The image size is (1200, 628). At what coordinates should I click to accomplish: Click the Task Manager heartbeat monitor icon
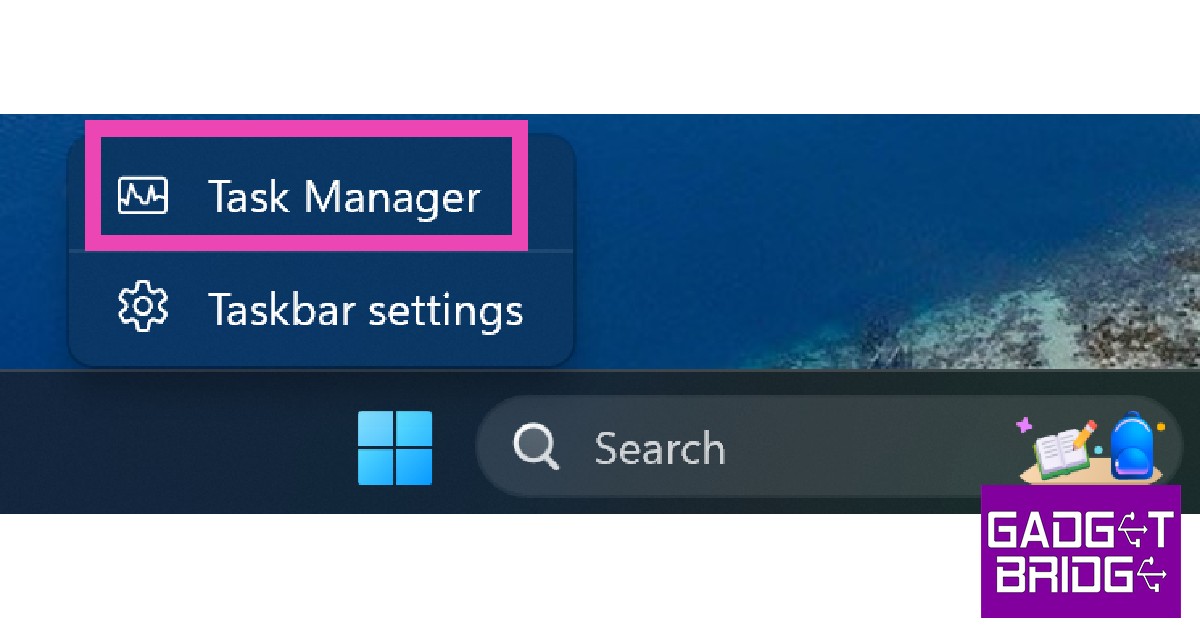pyautogui.click(x=143, y=195)
